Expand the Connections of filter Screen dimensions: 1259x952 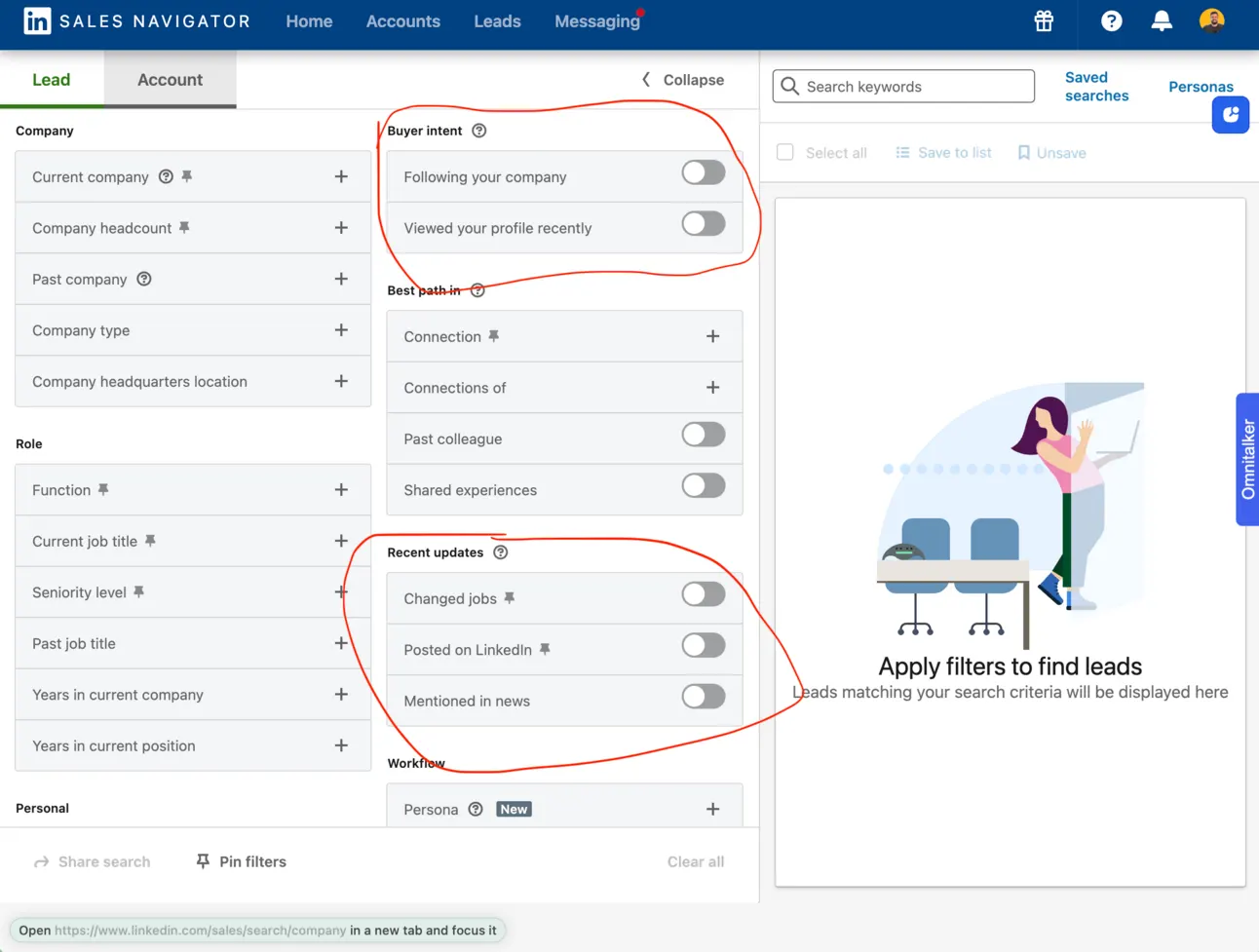coord(712,388)
